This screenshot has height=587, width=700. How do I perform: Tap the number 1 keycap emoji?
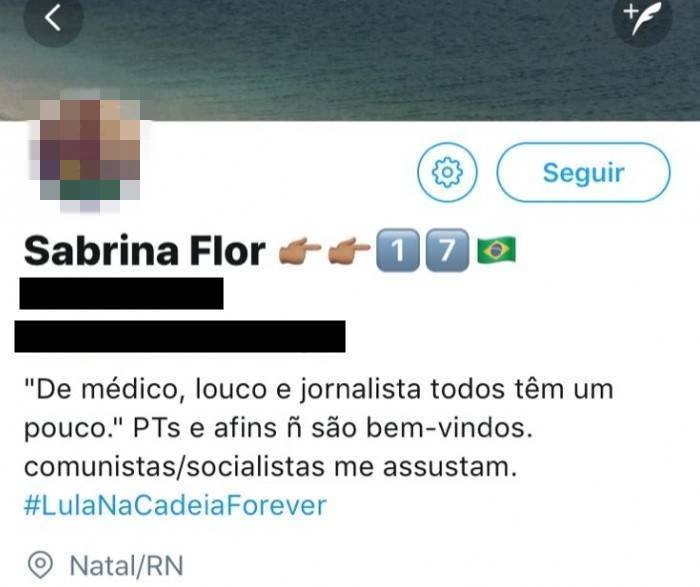(398, 250)
